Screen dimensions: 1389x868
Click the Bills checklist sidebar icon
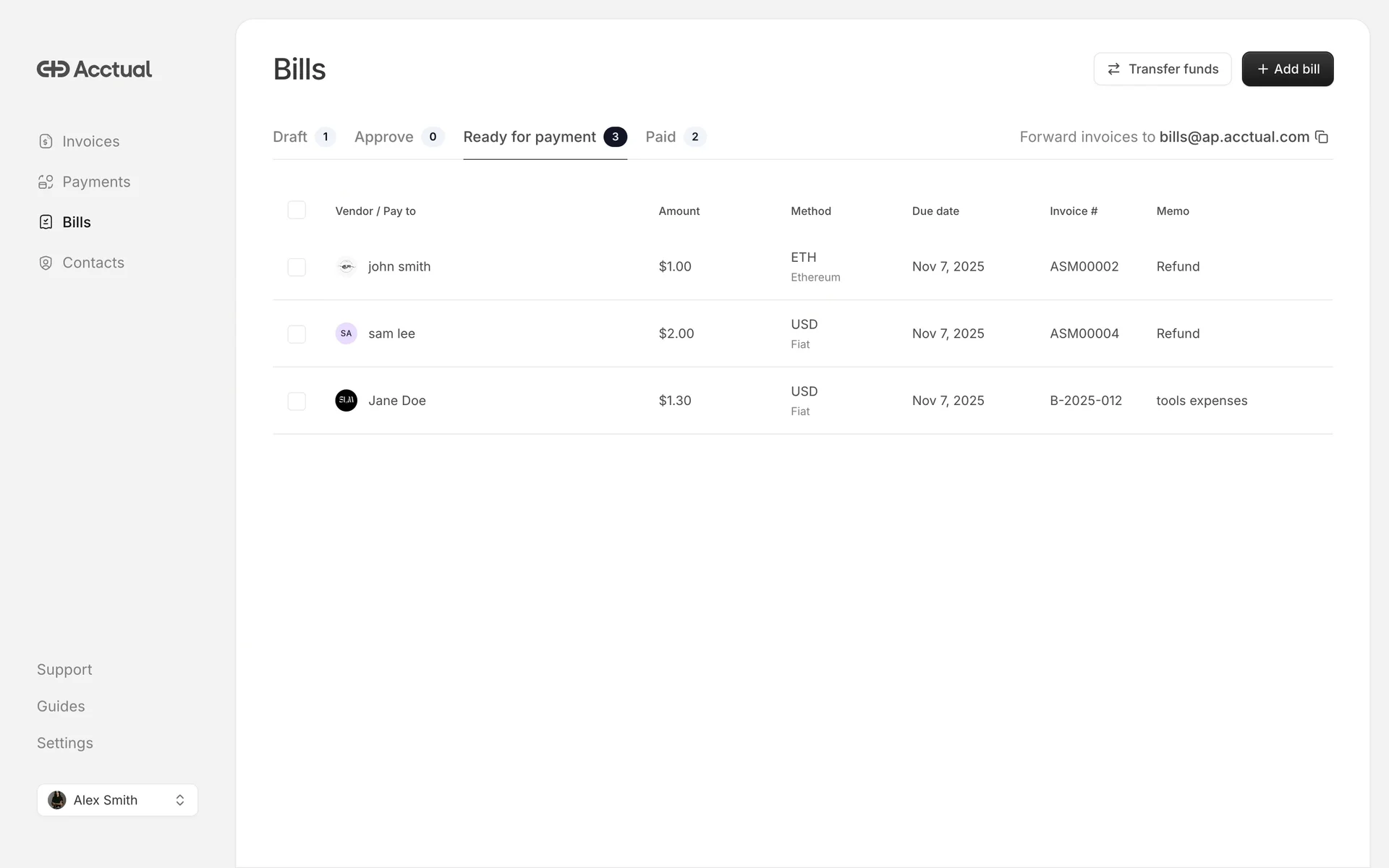click(x=46, y=222)
